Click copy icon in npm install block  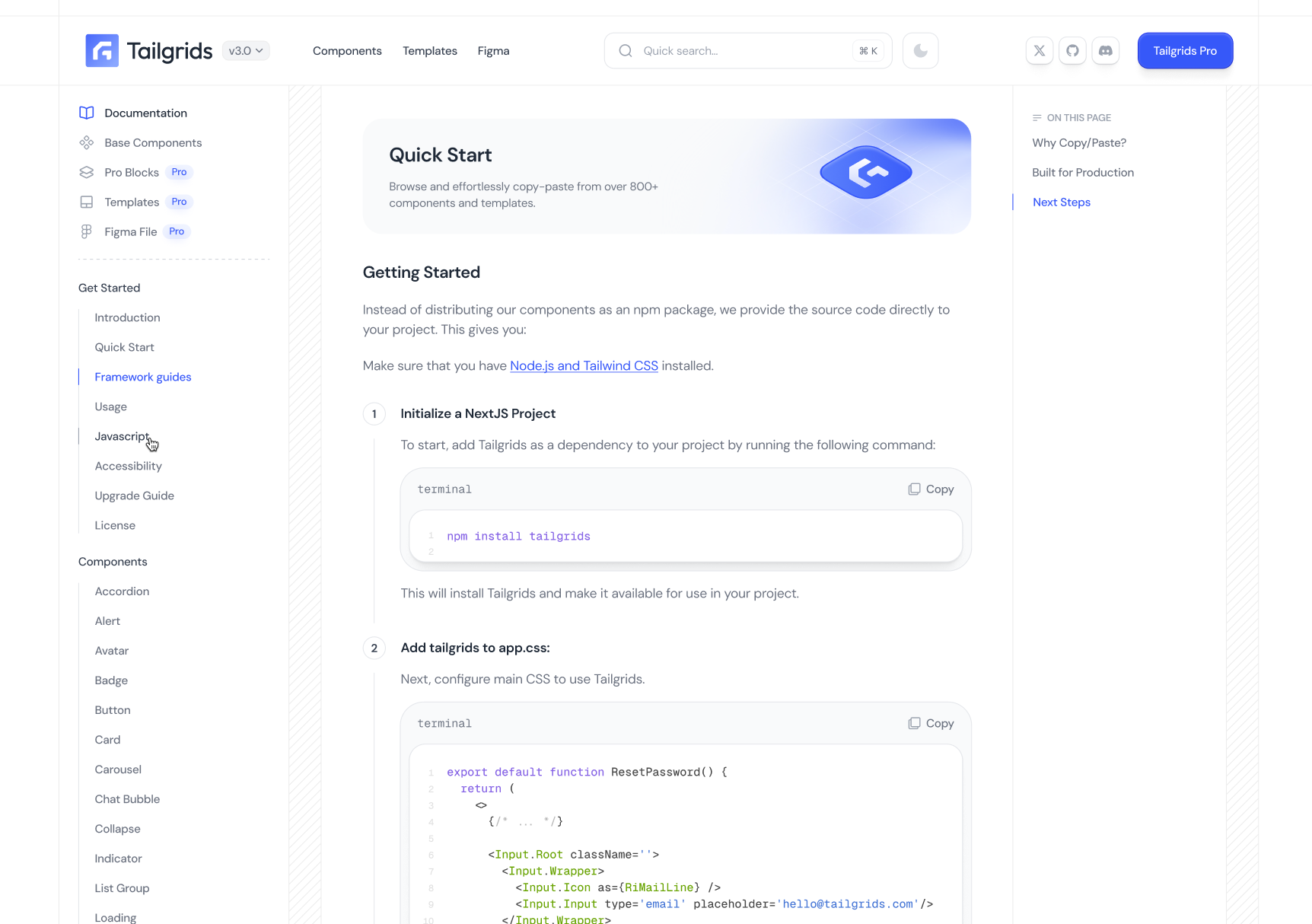[914, 489]
